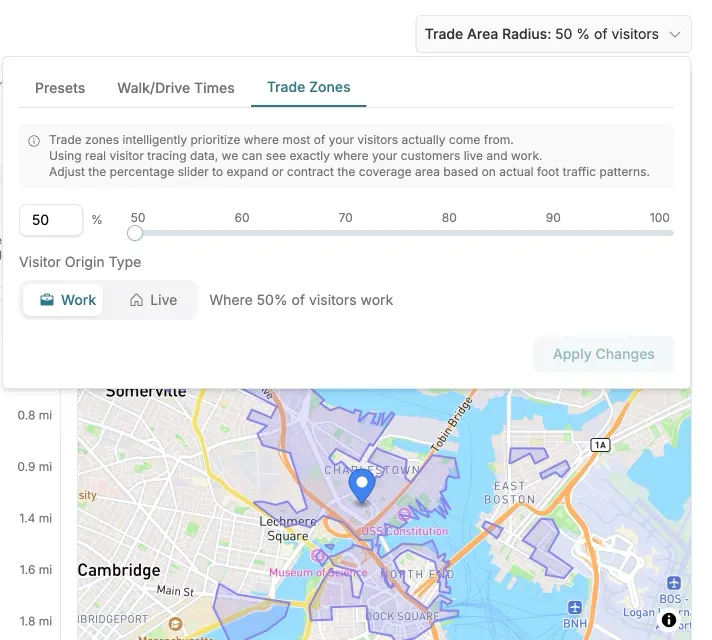Click the 60 label above the slider
The image size is (712, 640).
point(242,218)
